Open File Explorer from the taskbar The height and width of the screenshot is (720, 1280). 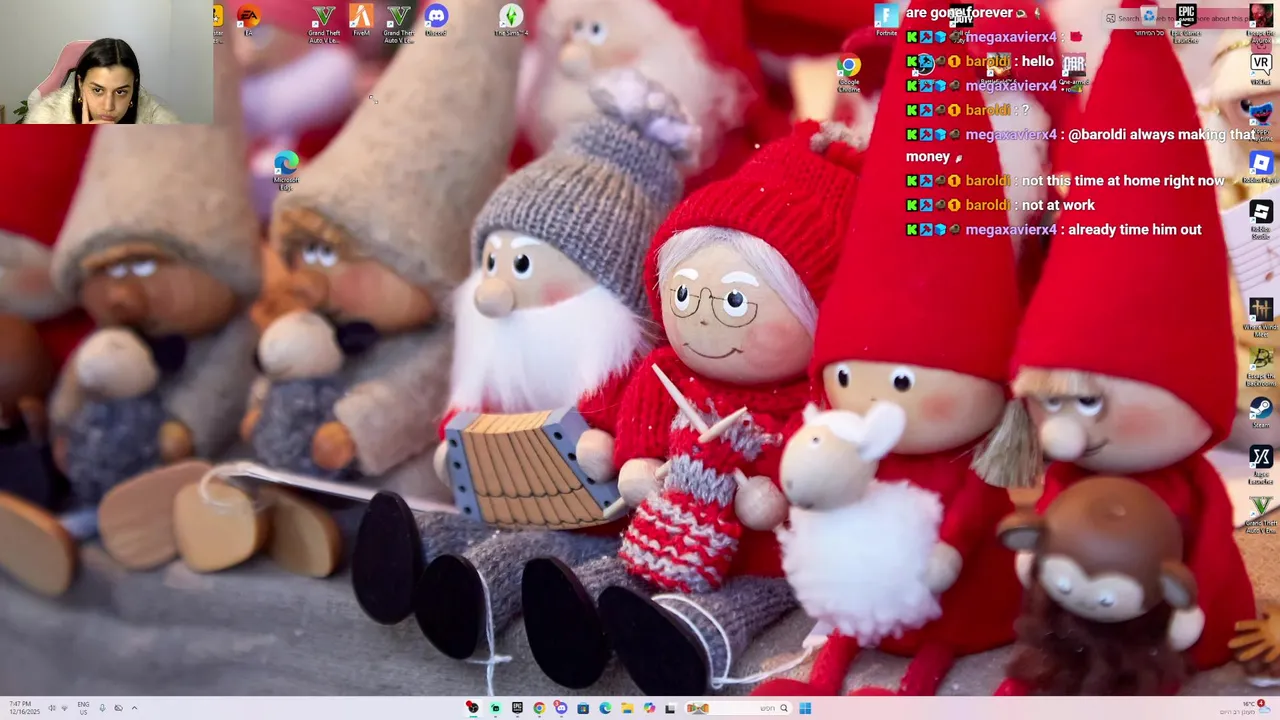627,708
